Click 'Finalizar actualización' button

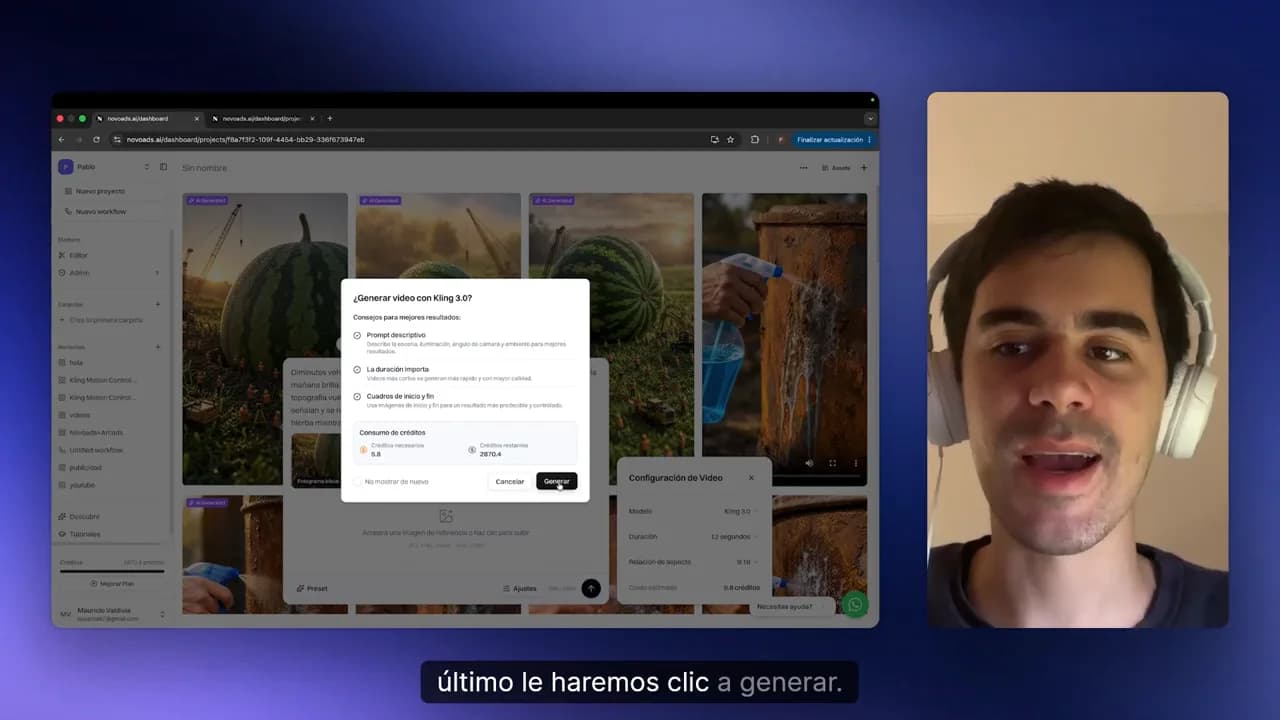point(834,139)
